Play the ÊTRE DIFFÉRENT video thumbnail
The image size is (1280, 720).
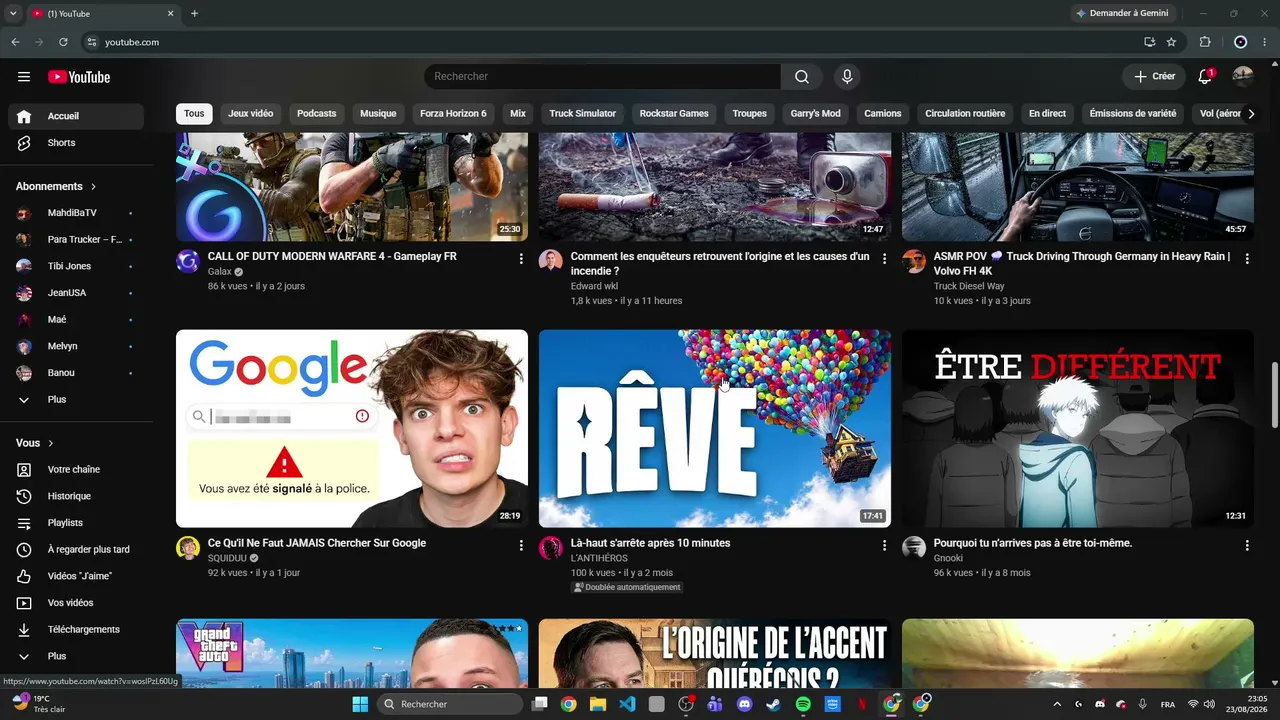[x=1078, y=429]
